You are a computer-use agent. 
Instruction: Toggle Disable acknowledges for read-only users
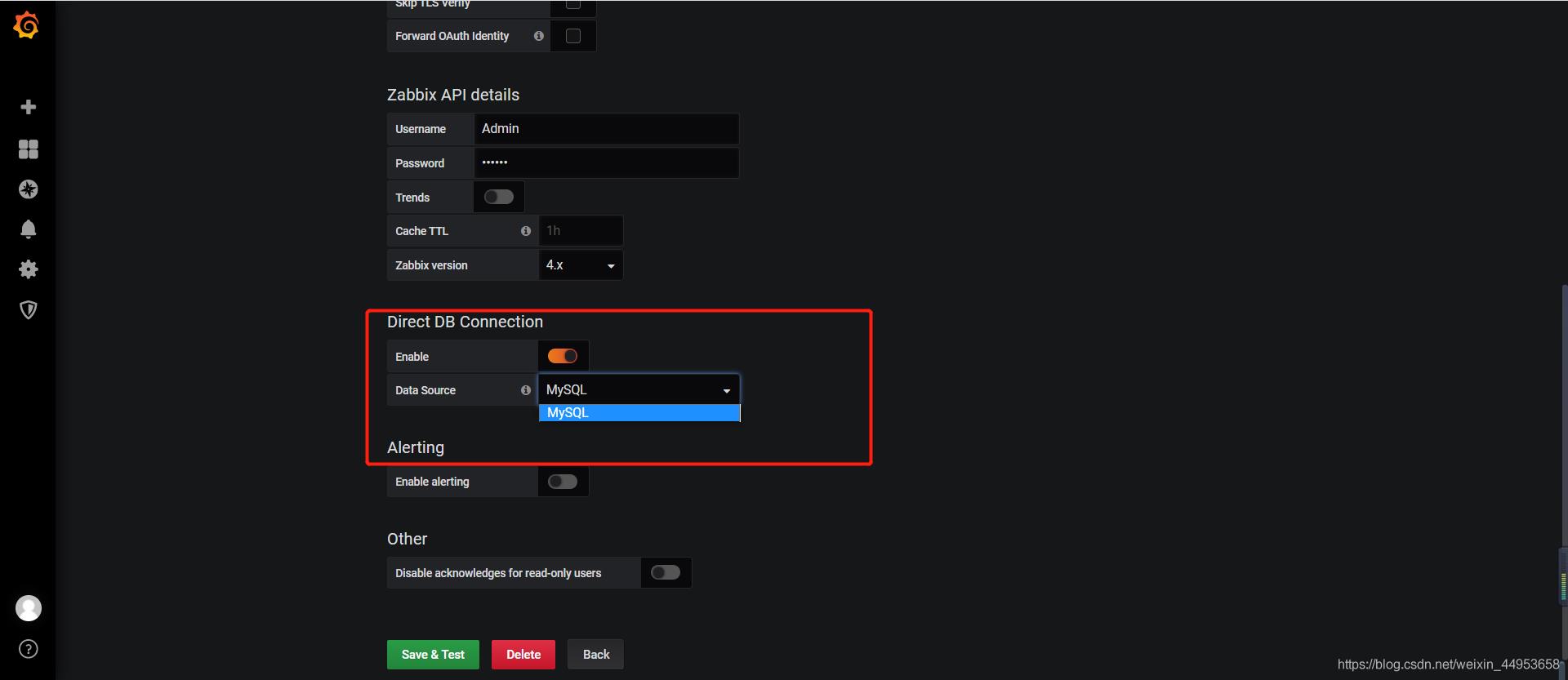pos(666,573)
